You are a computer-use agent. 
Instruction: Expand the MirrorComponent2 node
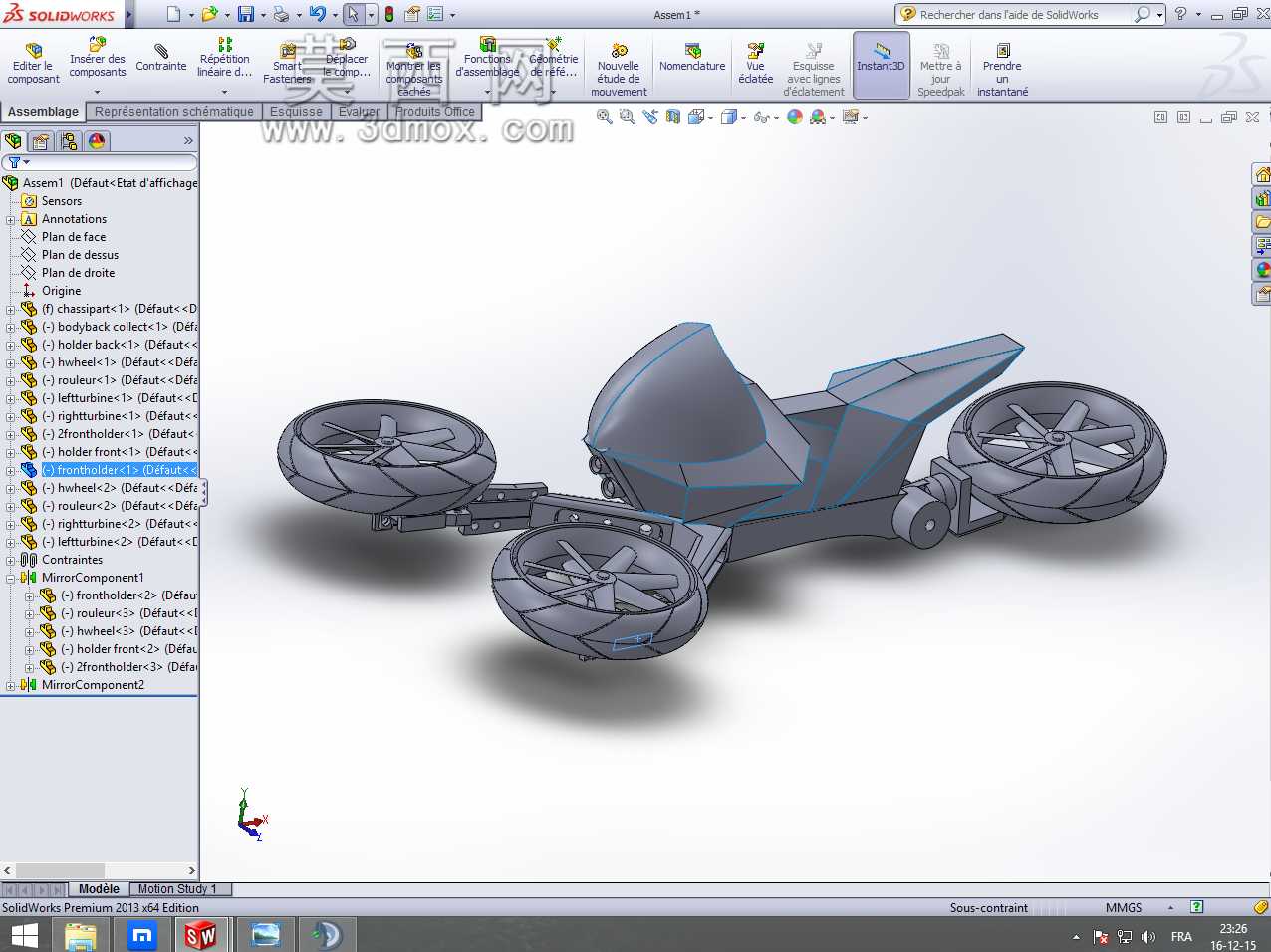pos(11,685)
